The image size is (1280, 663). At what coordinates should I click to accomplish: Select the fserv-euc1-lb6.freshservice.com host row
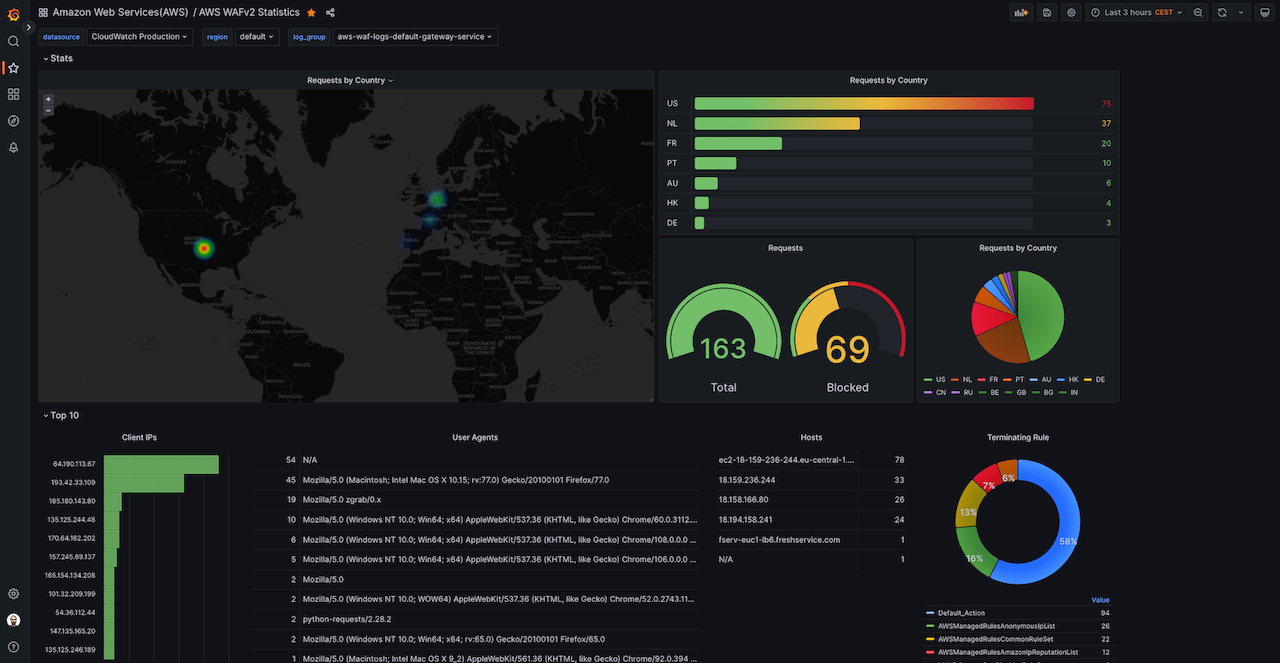811,539
